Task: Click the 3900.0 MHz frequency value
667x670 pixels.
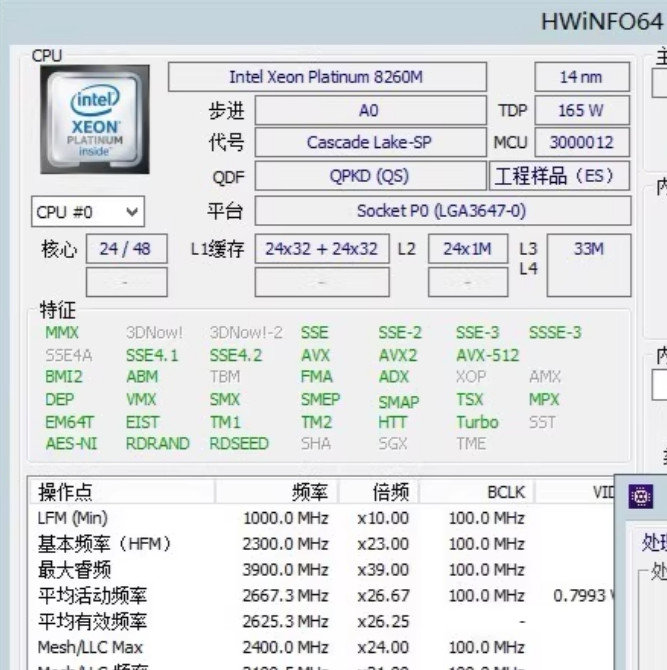Action: (285, 570)
